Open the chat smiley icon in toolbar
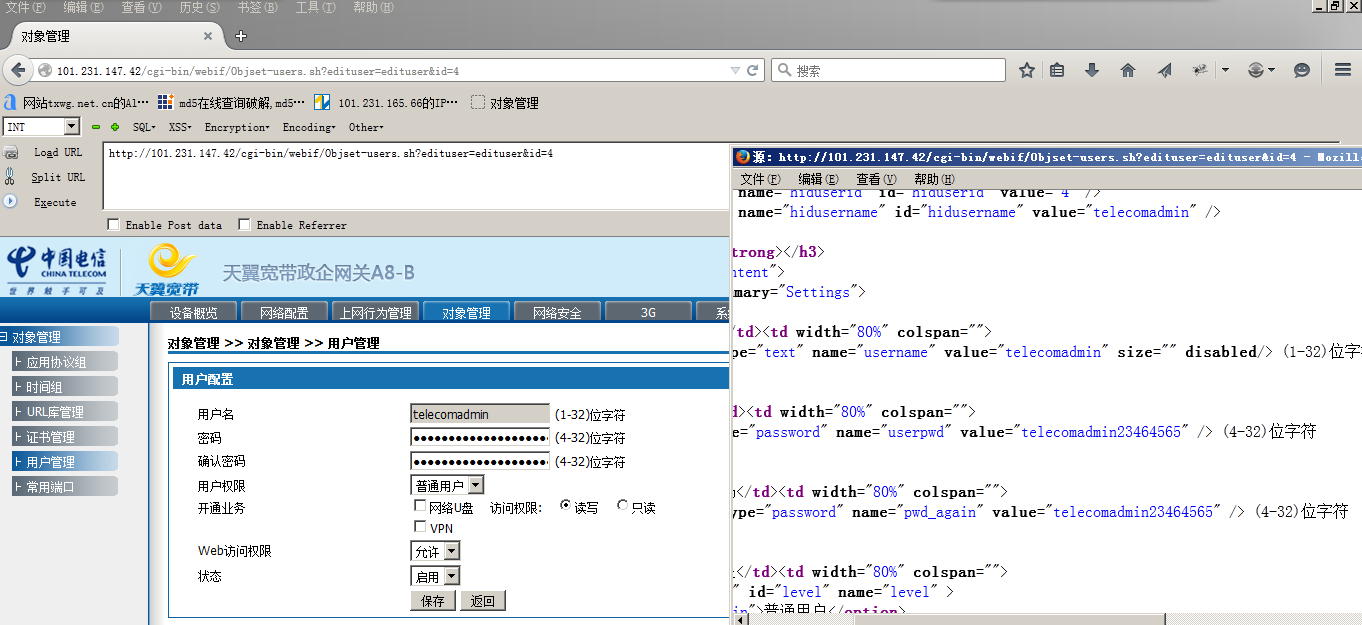 [1302, 71]
